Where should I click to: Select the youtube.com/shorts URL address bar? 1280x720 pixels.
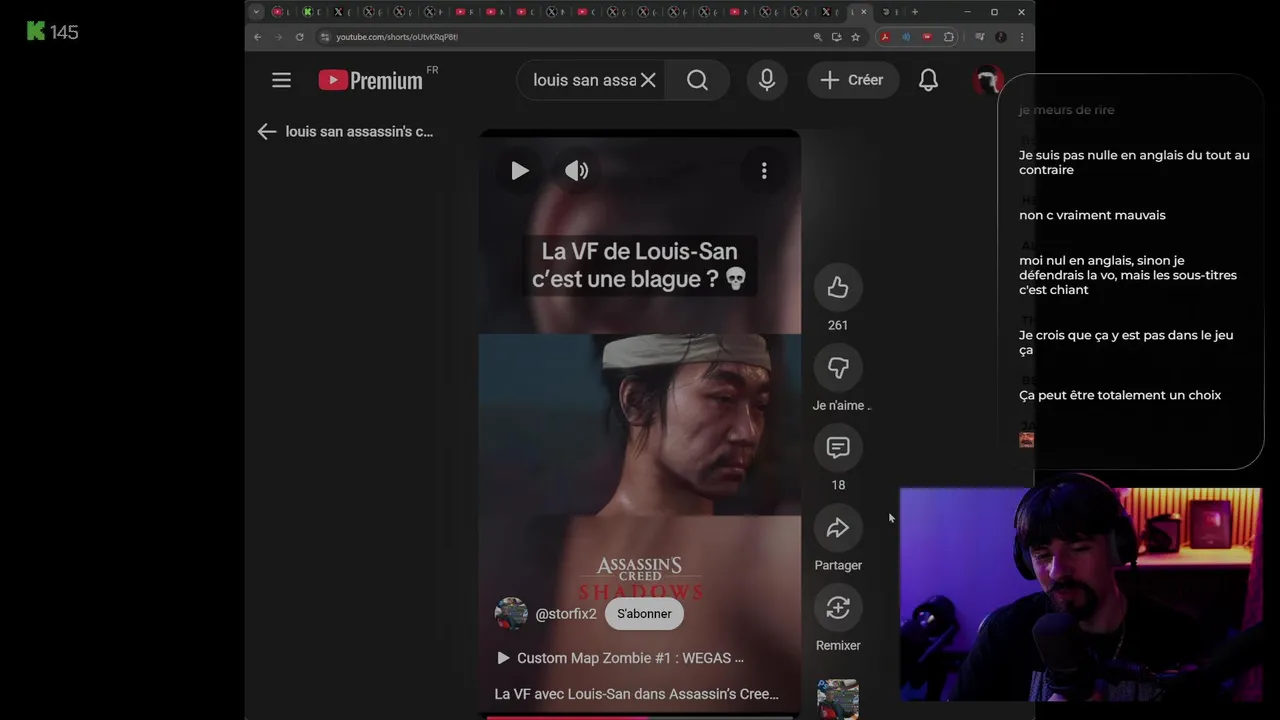[397, 37]
